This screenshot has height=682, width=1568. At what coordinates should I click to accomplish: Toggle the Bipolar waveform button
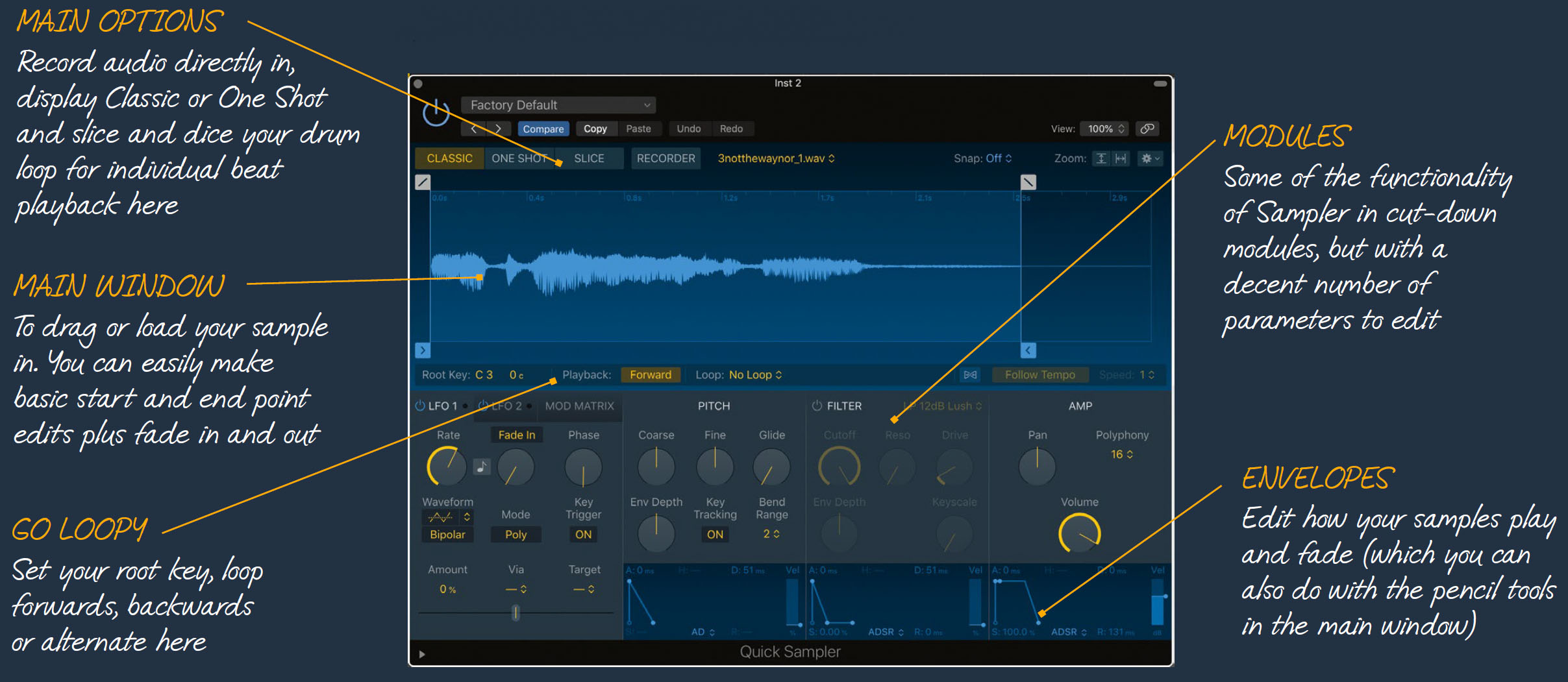tap(447, 534)
